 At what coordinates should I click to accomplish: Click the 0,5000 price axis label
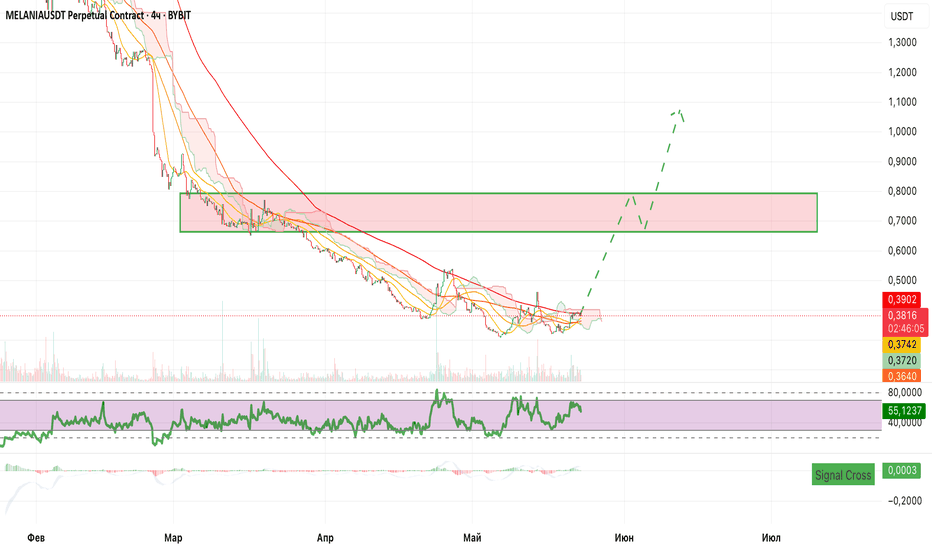[902, 280]
